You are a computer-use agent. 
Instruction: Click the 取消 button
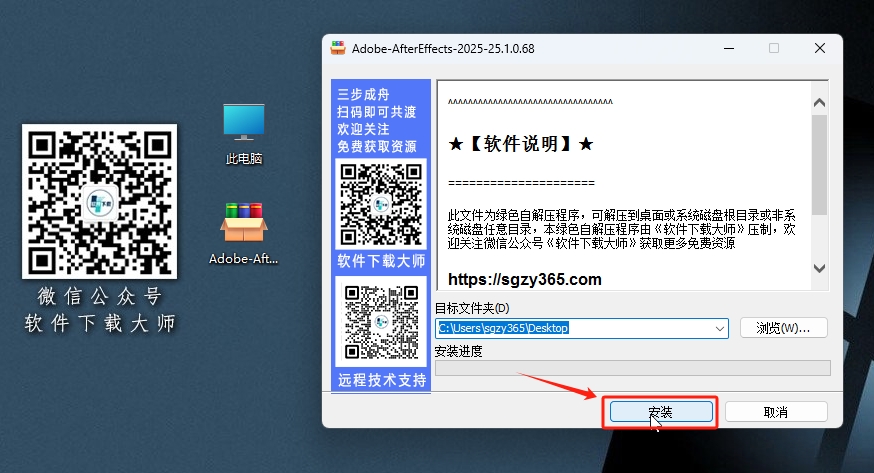(x=776, y=412)
